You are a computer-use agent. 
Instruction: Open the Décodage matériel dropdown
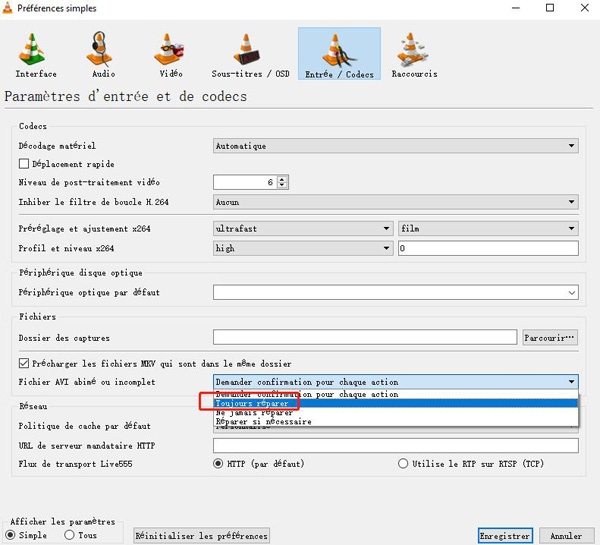click(x=396, y=146)
